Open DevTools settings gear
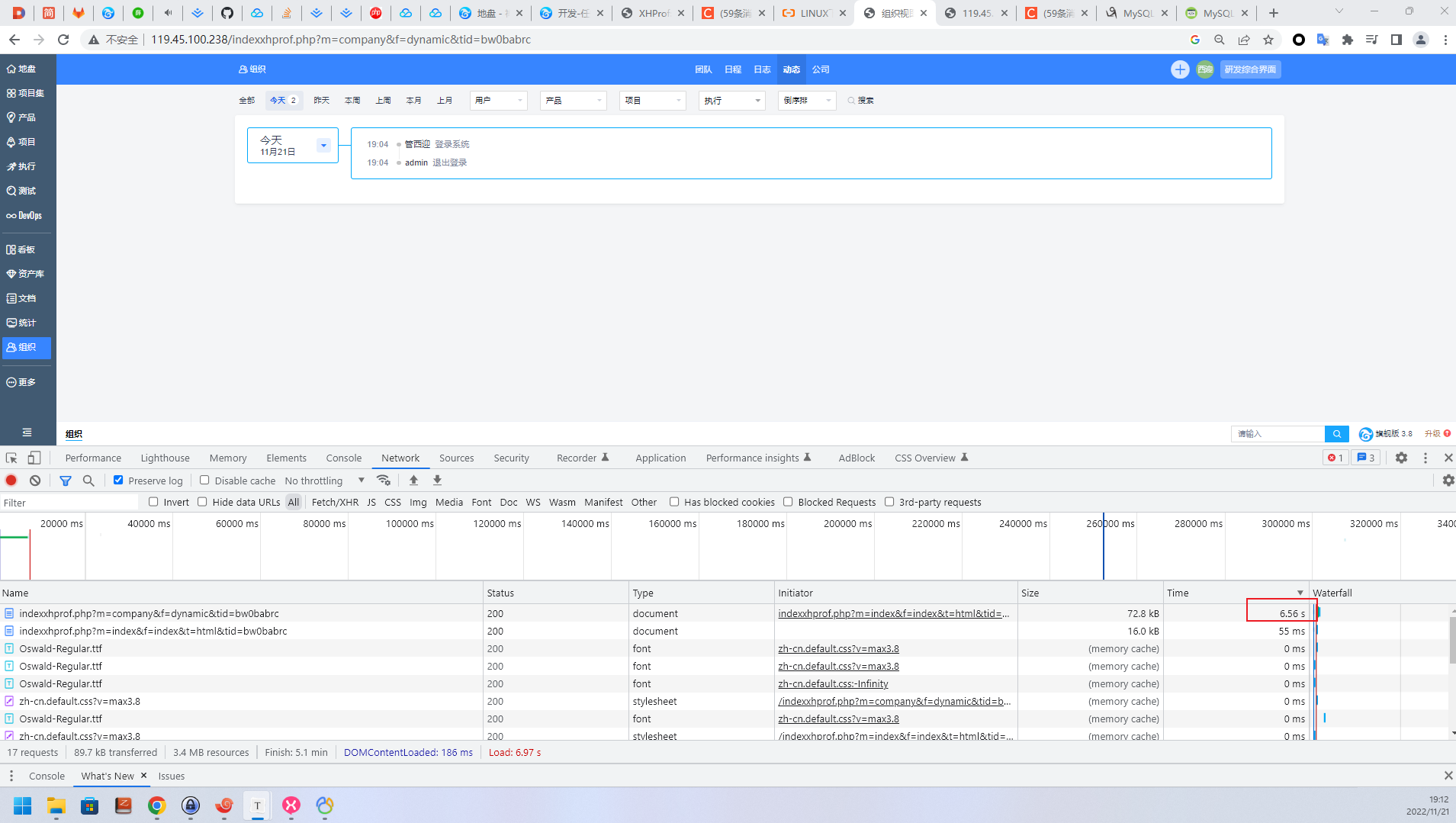This screenshot has height=823, width=1456. [x=1401, y=458]
